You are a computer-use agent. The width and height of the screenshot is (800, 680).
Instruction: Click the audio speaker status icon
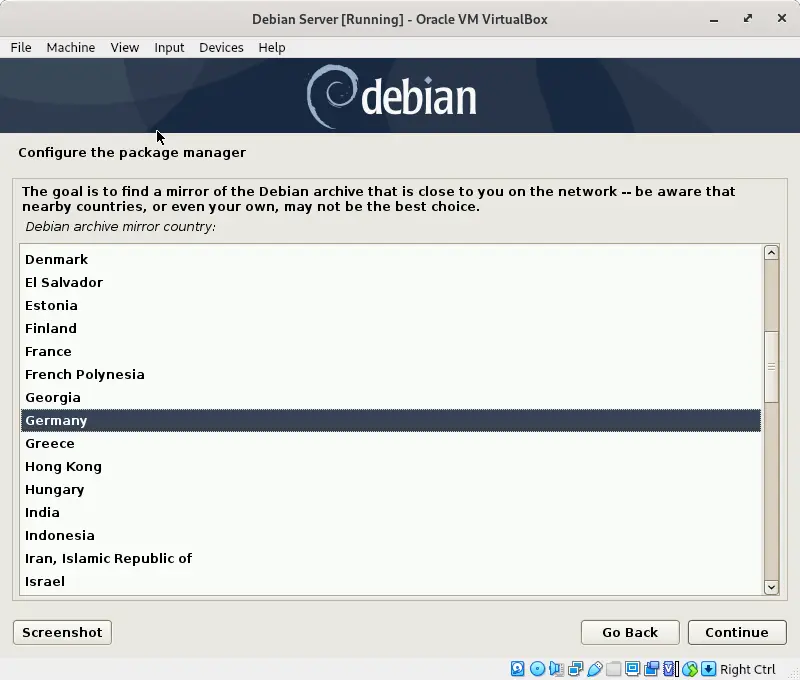pyautogui.click(x=556, y=668)
